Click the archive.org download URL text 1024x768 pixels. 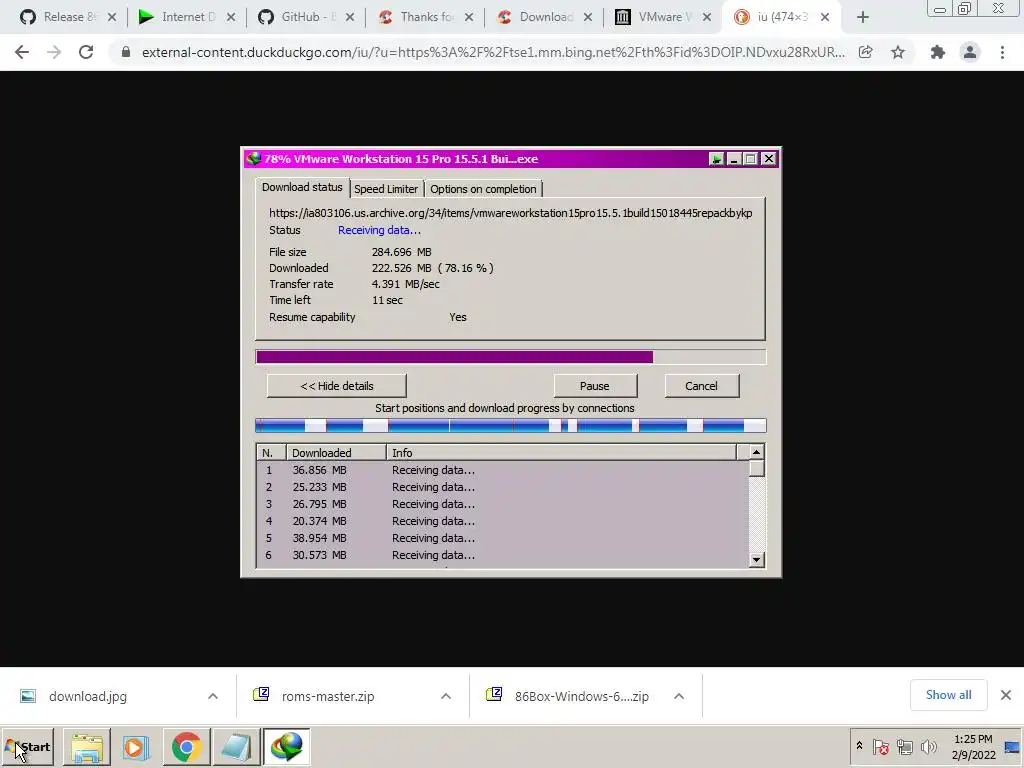511,213
